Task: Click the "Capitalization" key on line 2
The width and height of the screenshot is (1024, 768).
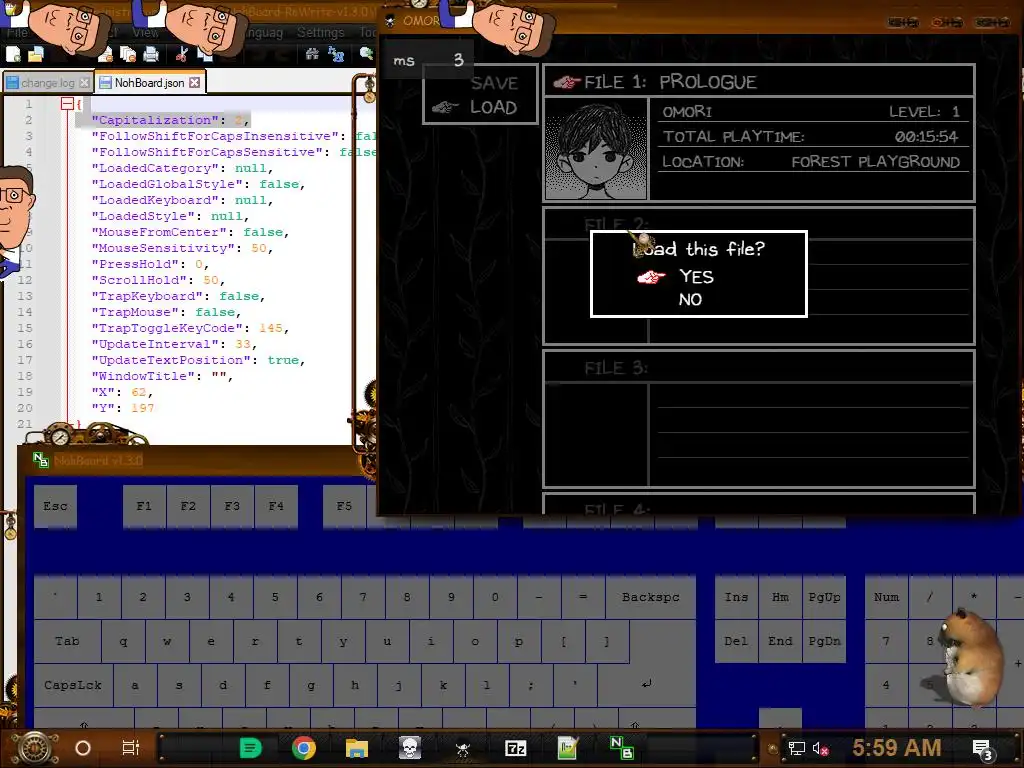Action: click(155, 120)
